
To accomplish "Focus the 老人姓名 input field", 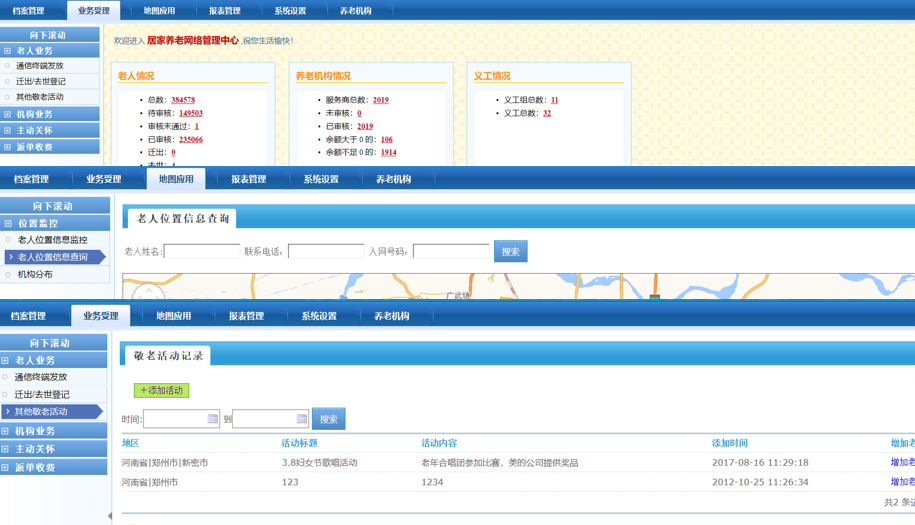I will (x=202, y=252).
